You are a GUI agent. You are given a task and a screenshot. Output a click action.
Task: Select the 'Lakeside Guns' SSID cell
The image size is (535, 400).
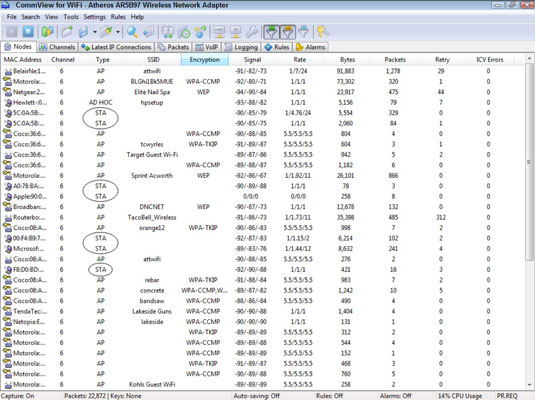point(152,311)
